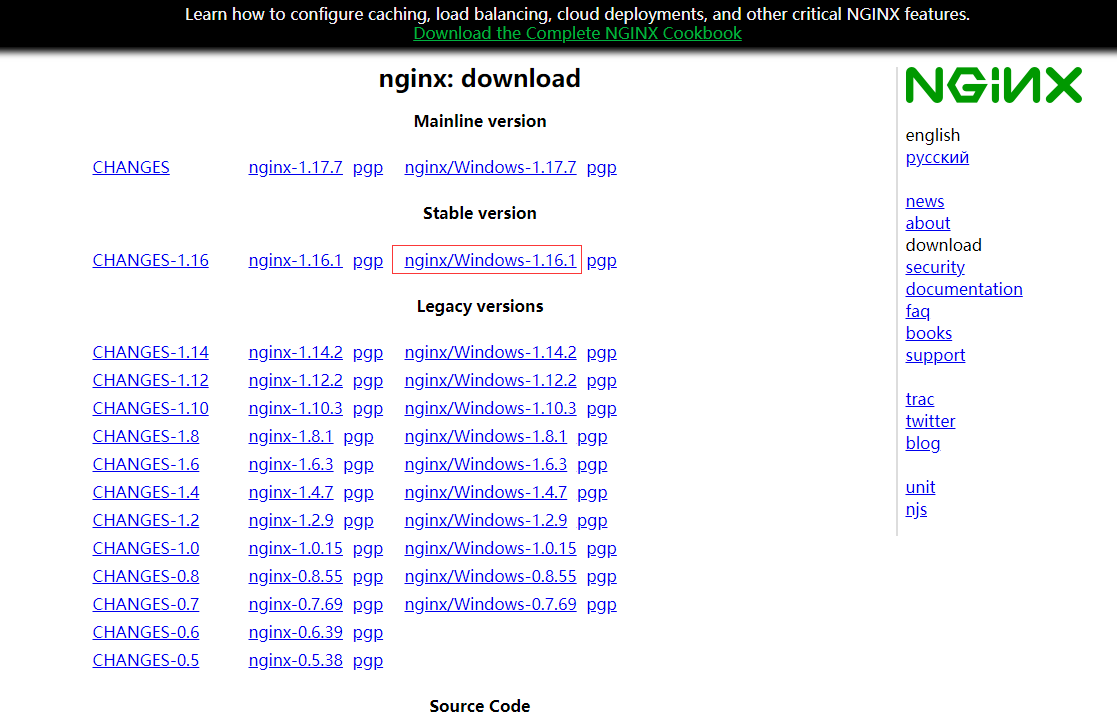Switch language to русский
This screenshot has width=1117, height=722.
point(937,157)
